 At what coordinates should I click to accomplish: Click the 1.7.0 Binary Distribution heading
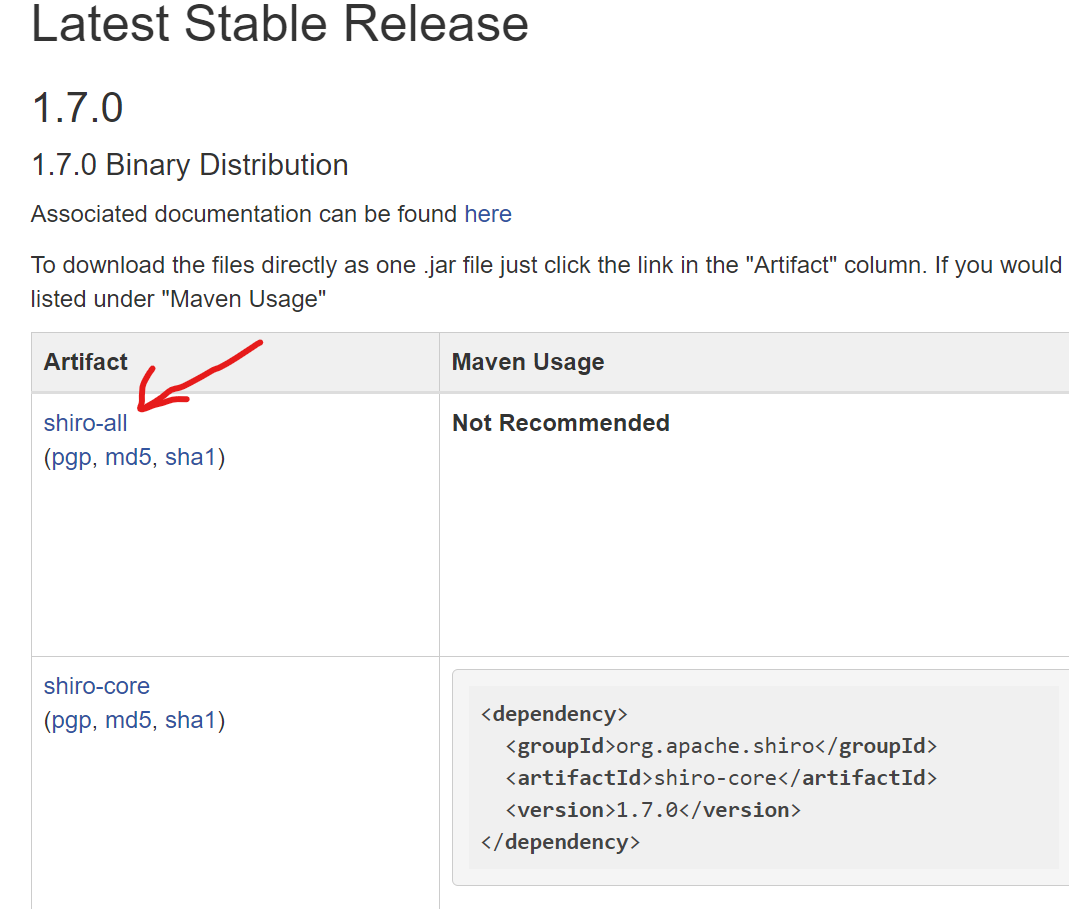click(x=190, y=165)
